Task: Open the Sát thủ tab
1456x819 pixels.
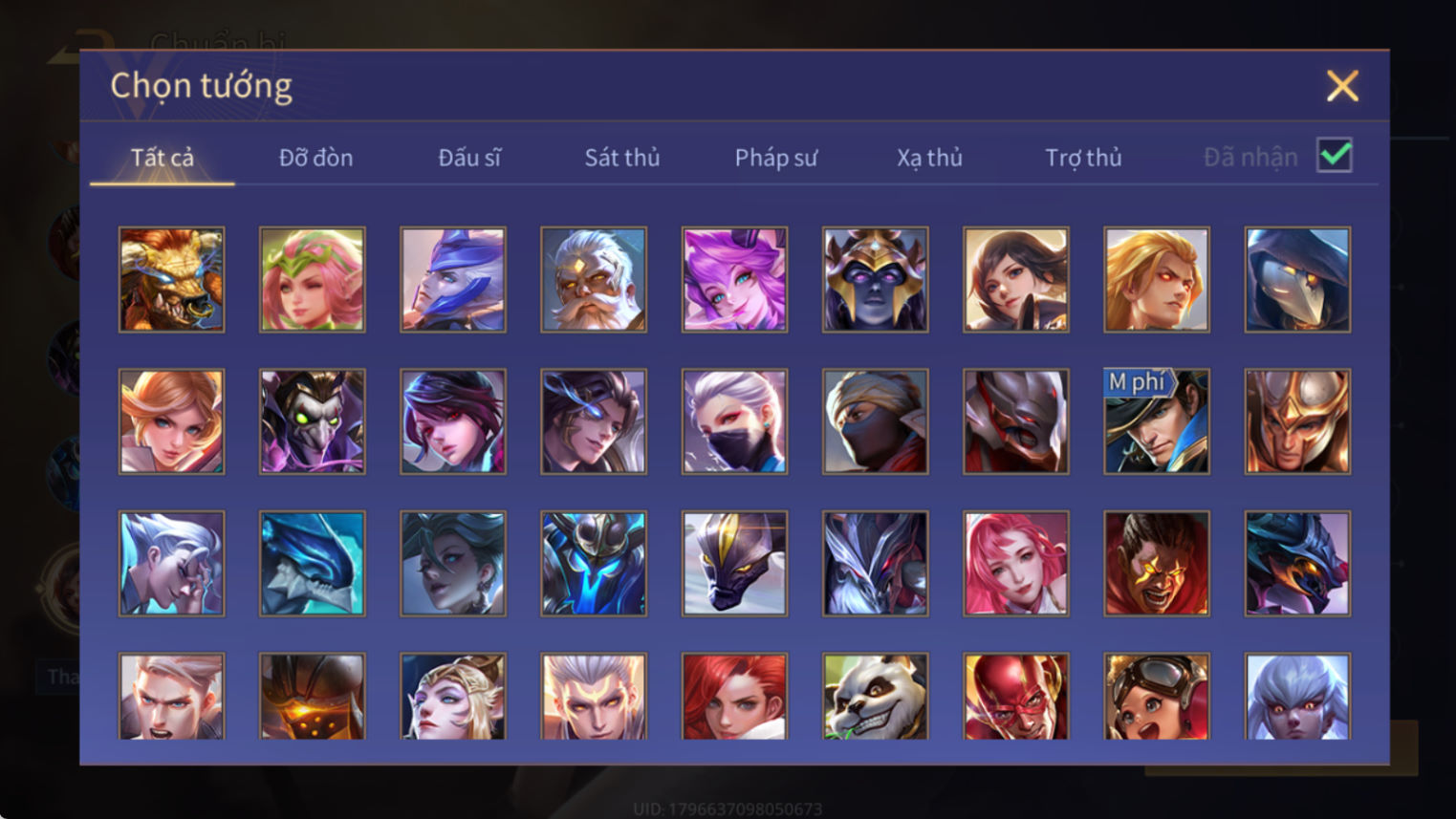Action: tap(622, 158)
